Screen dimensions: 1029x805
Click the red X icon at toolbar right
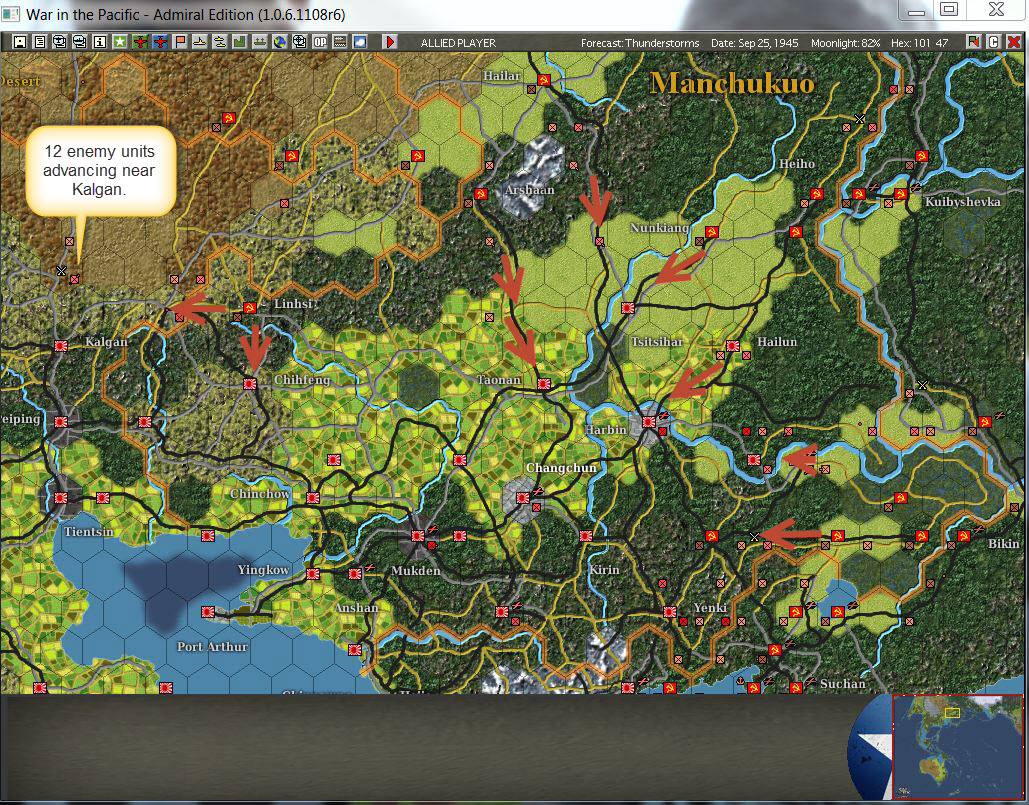(1014, 42)
